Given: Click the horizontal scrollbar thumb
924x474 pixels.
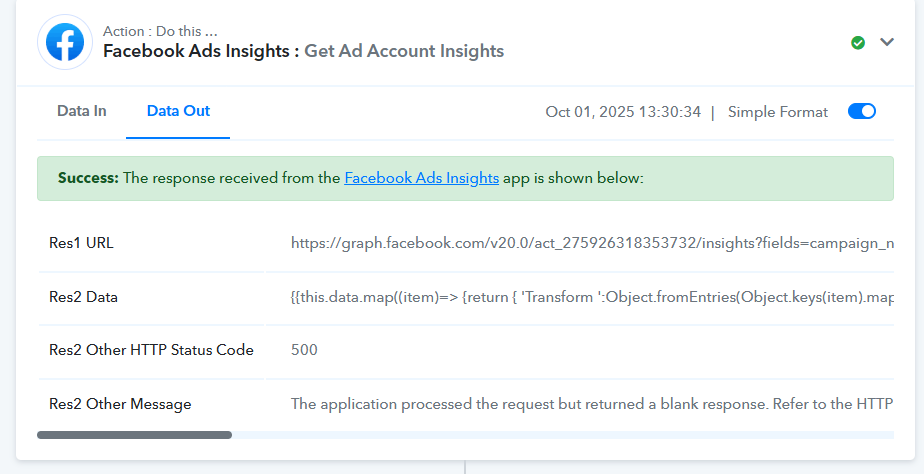Looking at the screenshot, I should point(134,435).
